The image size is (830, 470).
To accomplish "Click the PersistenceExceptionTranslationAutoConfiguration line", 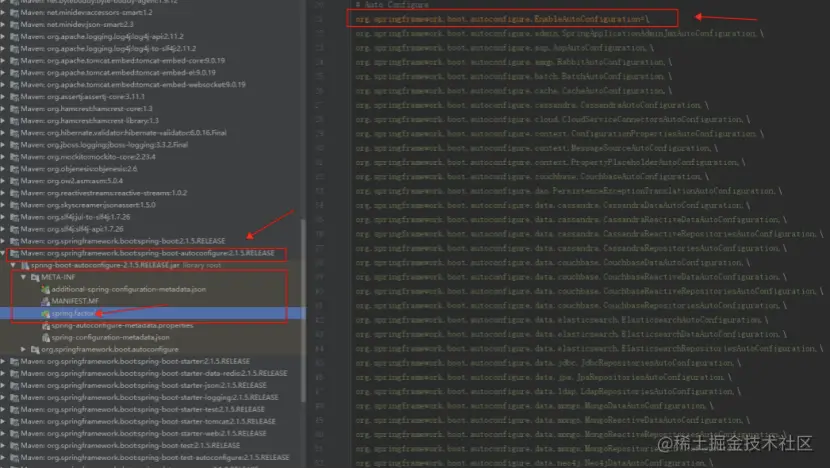I will (x=569, y=191).
